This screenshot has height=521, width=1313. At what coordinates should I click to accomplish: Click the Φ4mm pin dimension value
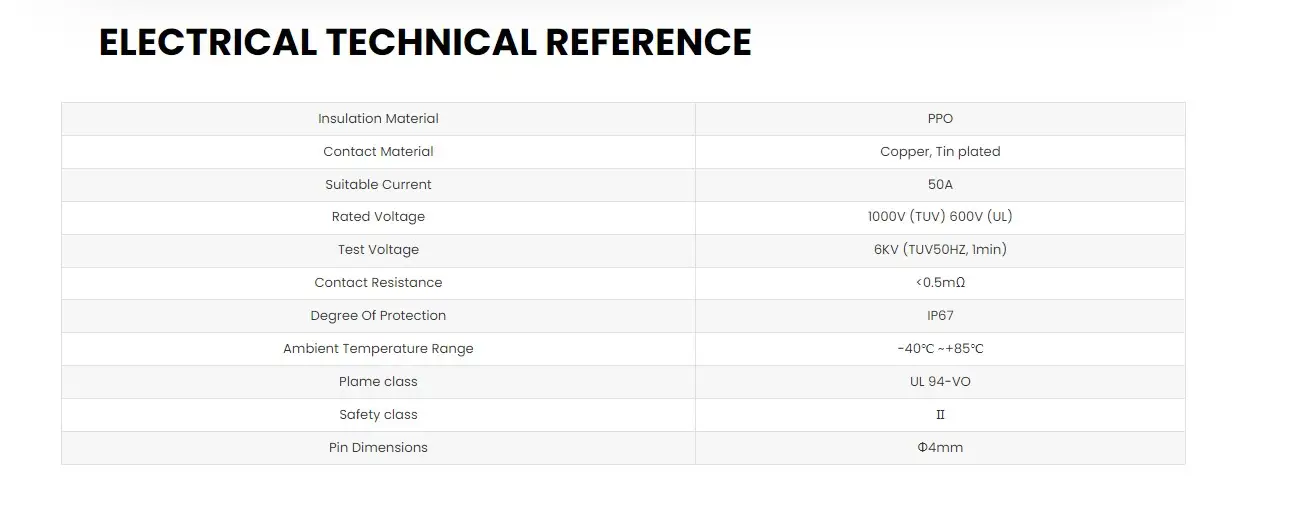[x=940, y=448]
